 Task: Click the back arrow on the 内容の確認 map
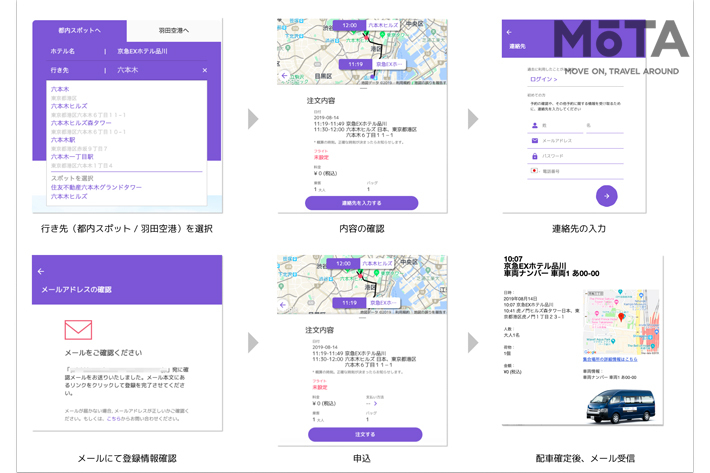coord(284,76)
